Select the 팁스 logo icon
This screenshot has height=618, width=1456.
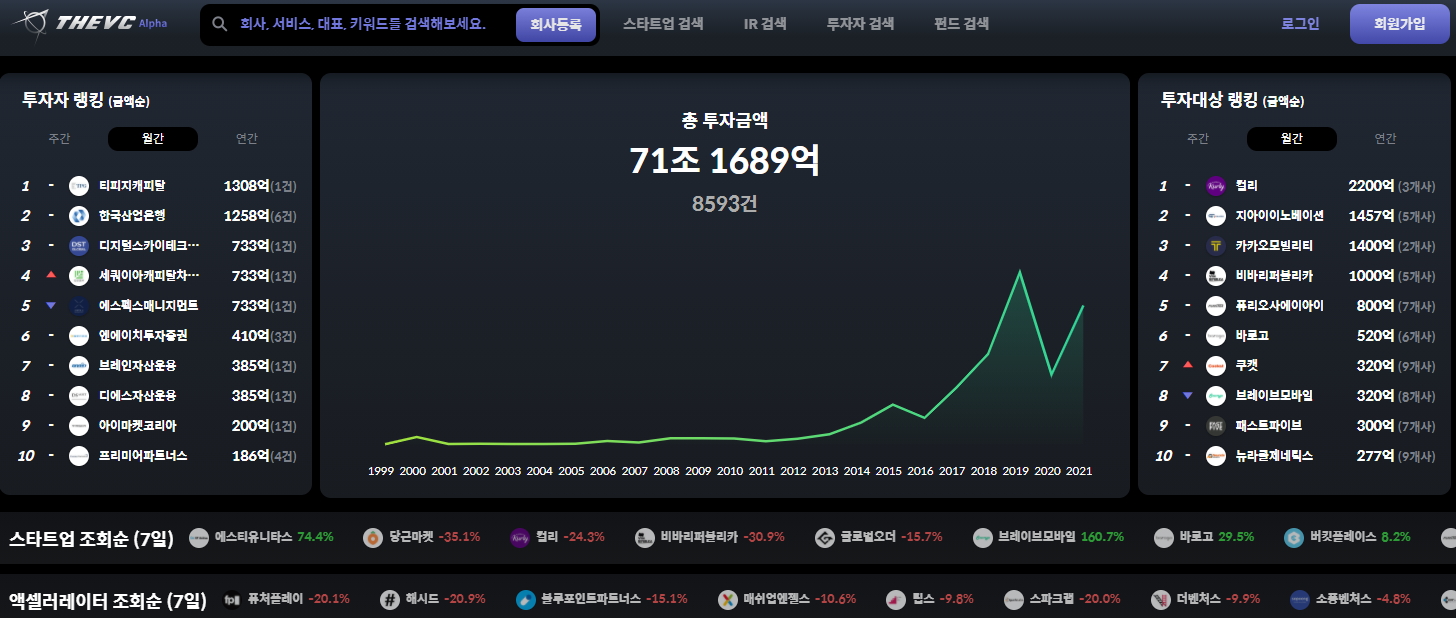[896, 600]
